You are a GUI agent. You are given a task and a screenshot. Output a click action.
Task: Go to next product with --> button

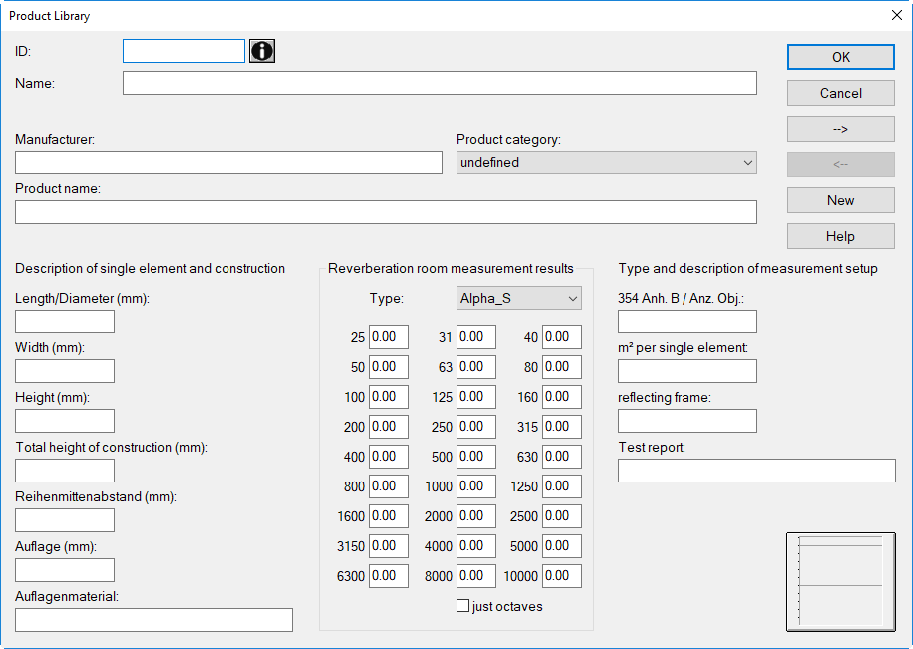(x=840, y=129)
